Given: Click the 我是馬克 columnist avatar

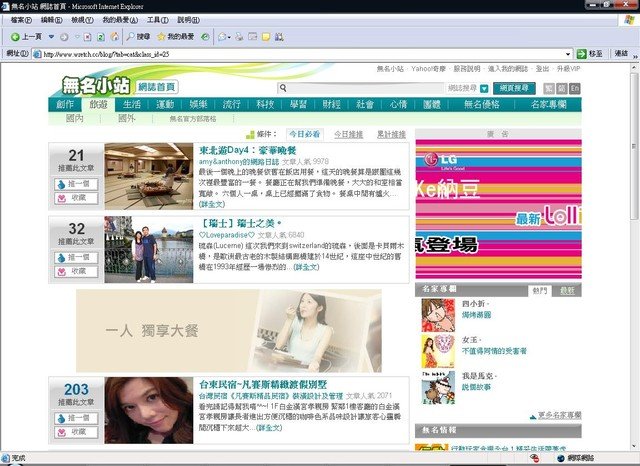Looking at the screenshot, I should coord(438,388).
